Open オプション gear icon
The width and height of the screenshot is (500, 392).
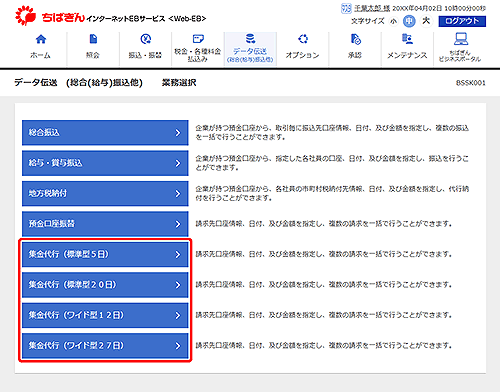coord(303,39)
